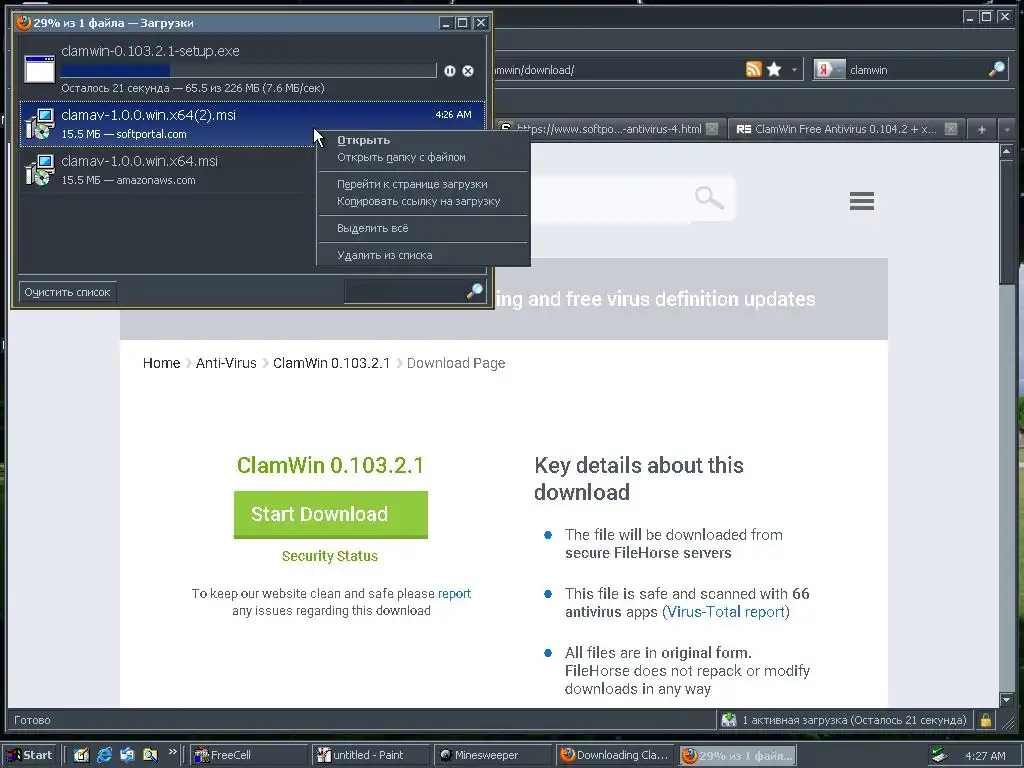Click the clamwin-0.103.2.1-setup.exe file name
This screenshot has height=768, width=1024.
[150, 51]
